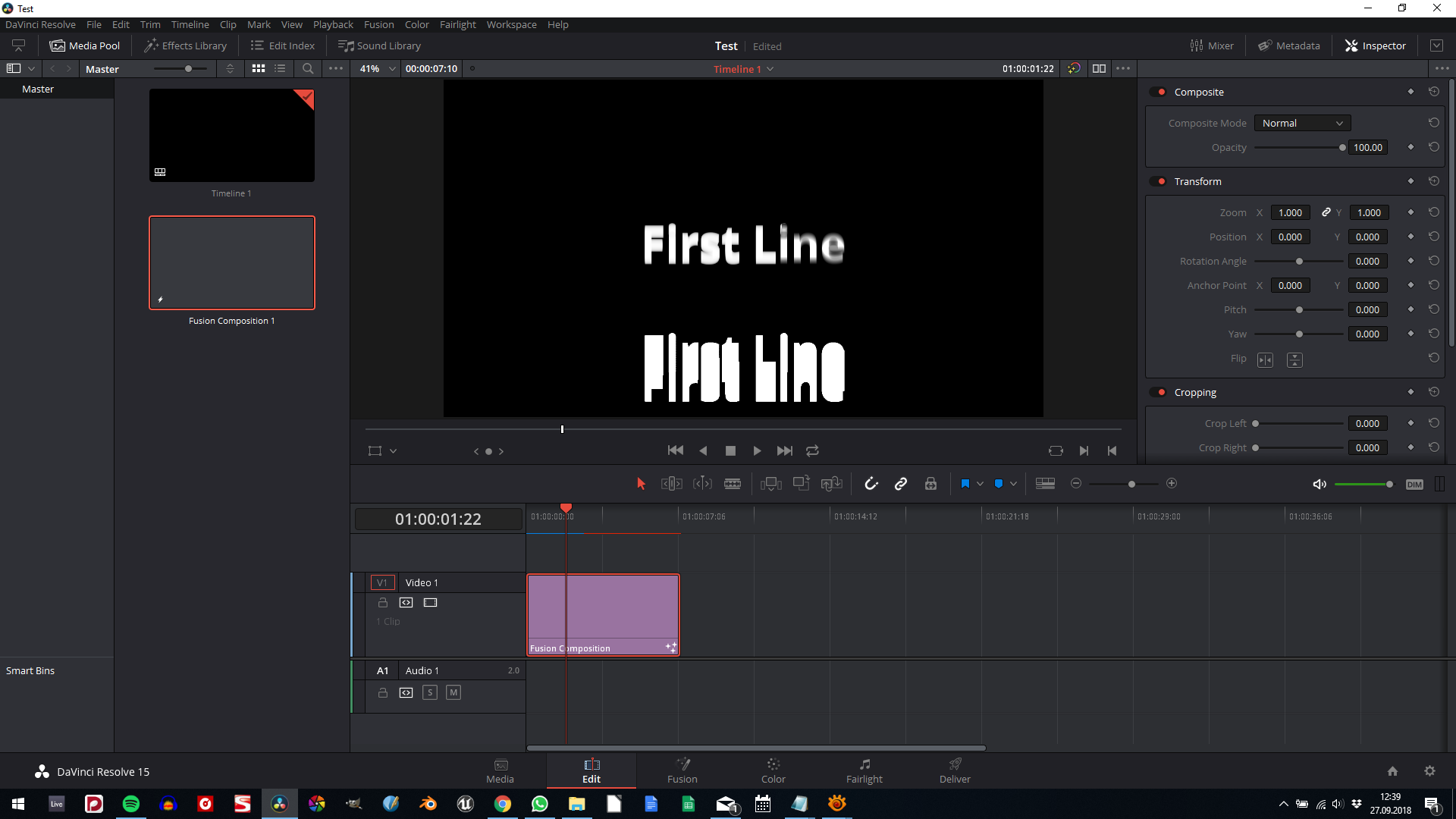The height and width of the screenshot is (819, 1456).
Task: Select Fusion Composition 1 thumbnail
Action: click(x=232, y=263)
